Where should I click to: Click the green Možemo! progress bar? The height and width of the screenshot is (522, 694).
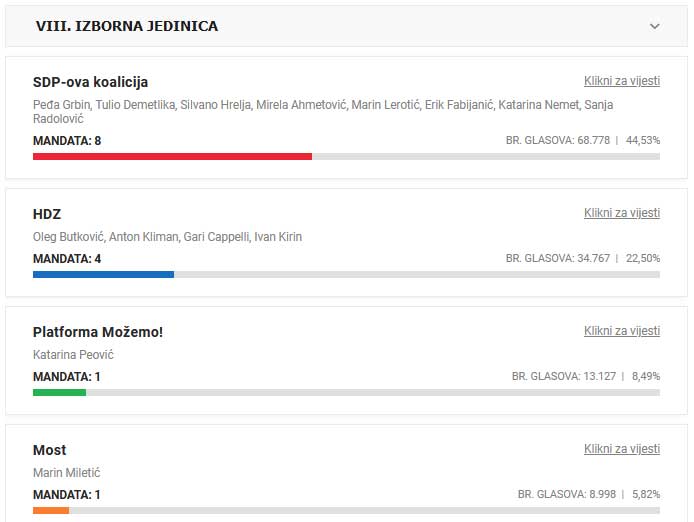pos(59,392)
